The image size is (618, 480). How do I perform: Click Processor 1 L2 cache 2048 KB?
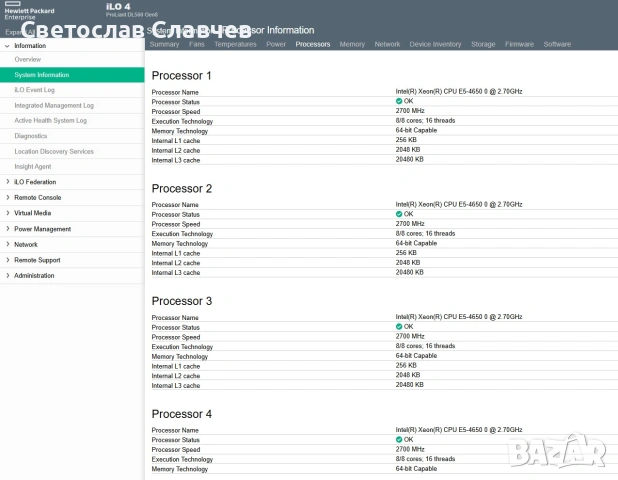pos(408,150)
